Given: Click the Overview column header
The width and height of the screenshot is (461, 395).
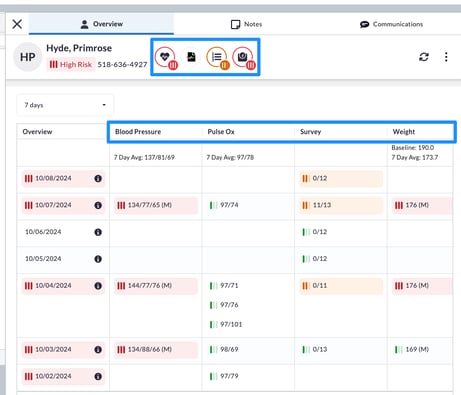Looking at the screenshot, I should point(37,132).
